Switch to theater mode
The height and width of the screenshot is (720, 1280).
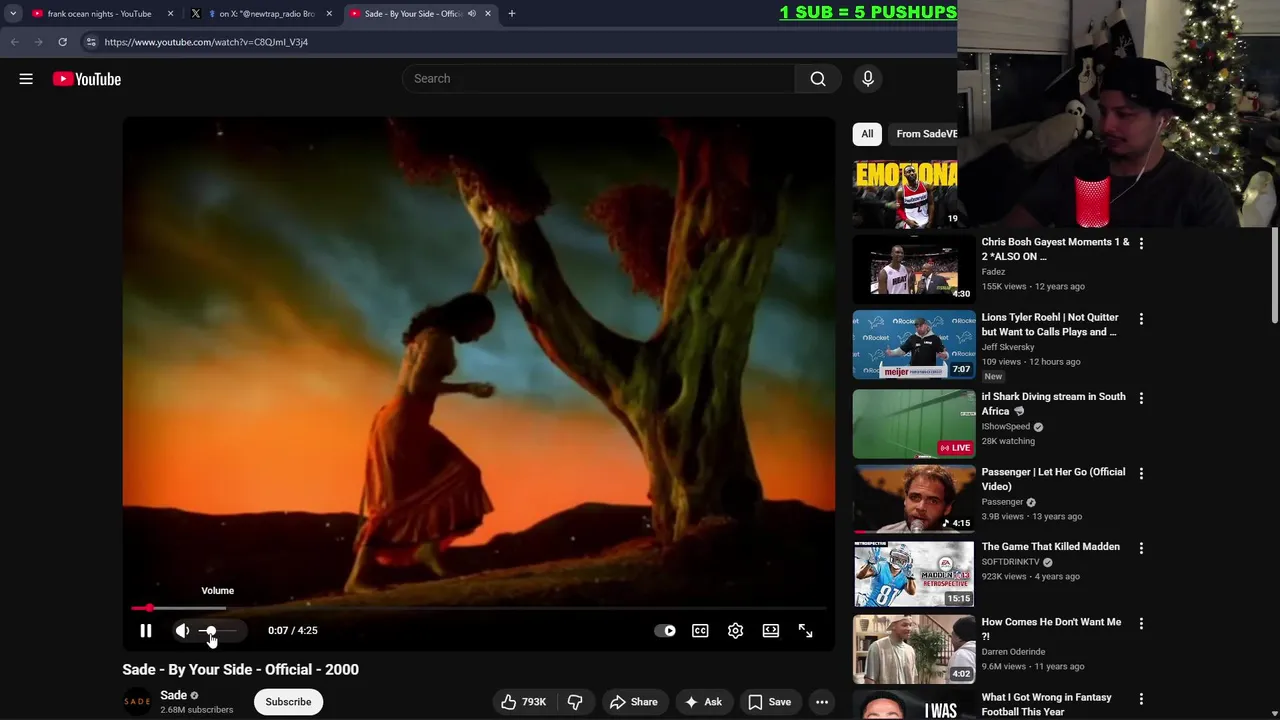click(771, 631)
